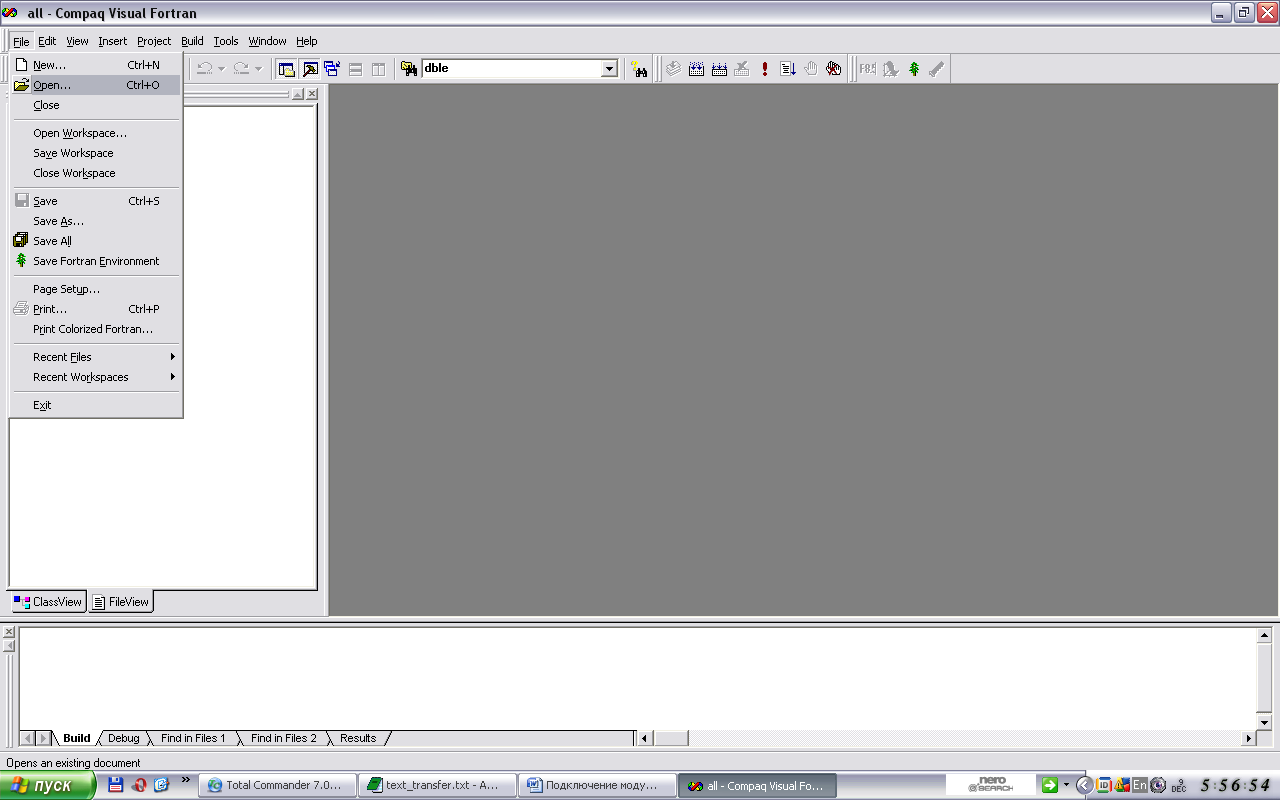Choose New... in the File menu
1280x800 pixels.
(x=96, y=65)
